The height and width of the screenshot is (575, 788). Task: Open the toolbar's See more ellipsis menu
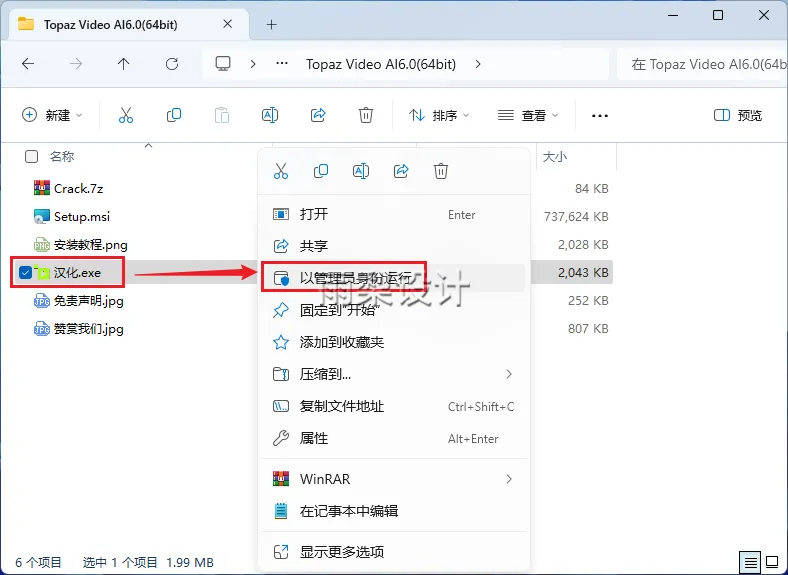[x=600, y=116]
